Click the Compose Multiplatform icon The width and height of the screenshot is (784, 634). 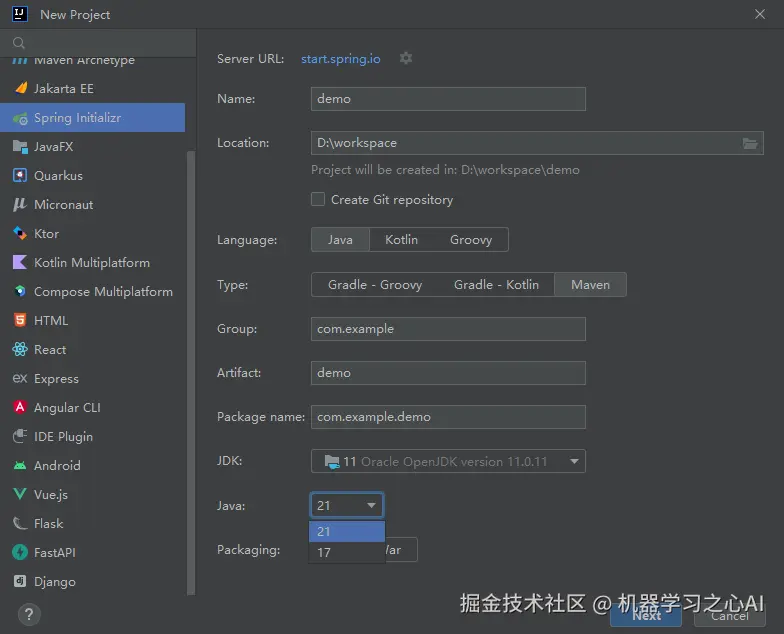(x=20, y=292)
